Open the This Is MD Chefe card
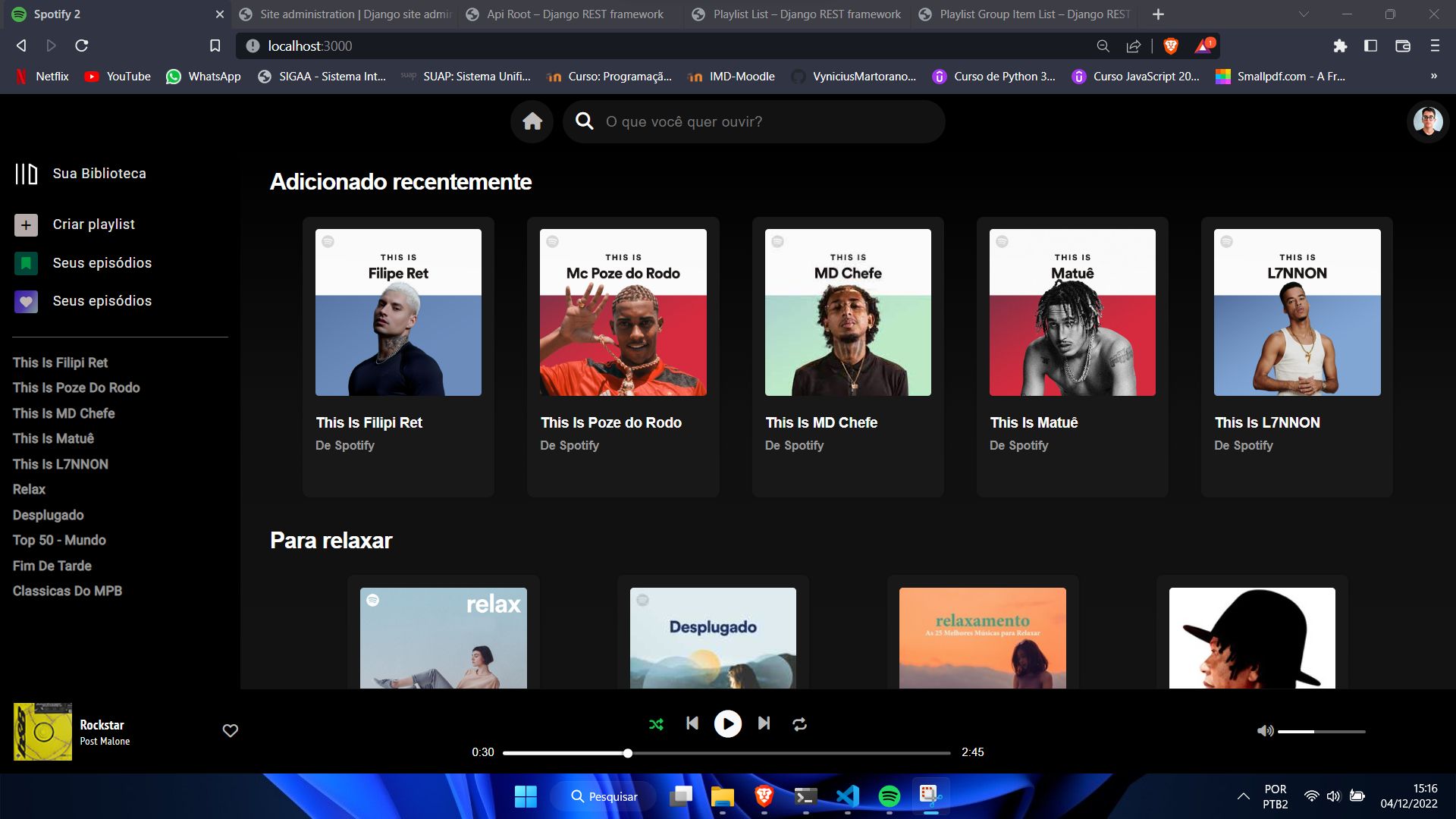Image resolution: width=1456 pixels, height=819 pixels. (x=848, y=357)
